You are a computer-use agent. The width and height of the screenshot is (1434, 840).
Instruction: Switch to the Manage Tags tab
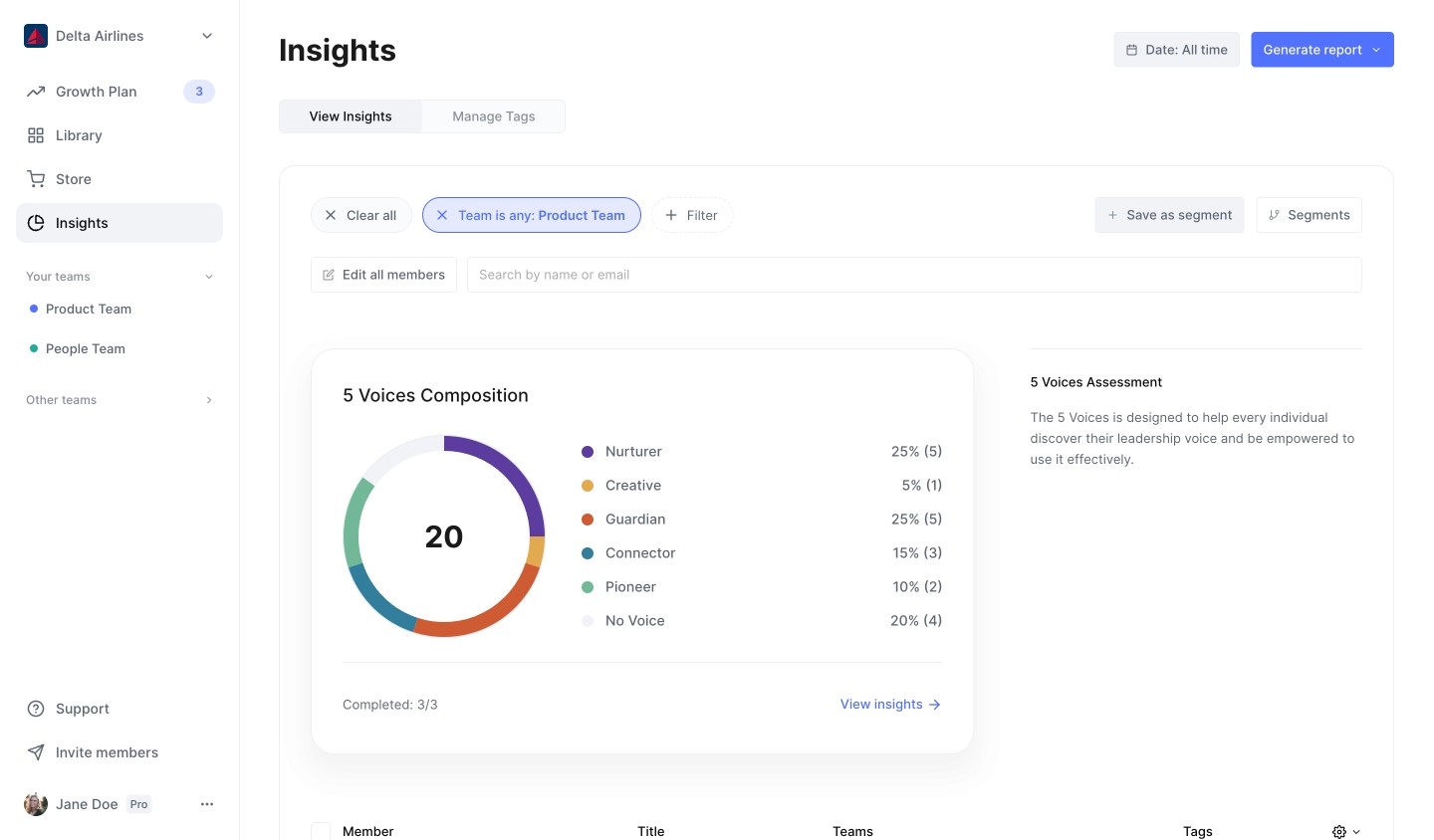click(x=494, y=116)
